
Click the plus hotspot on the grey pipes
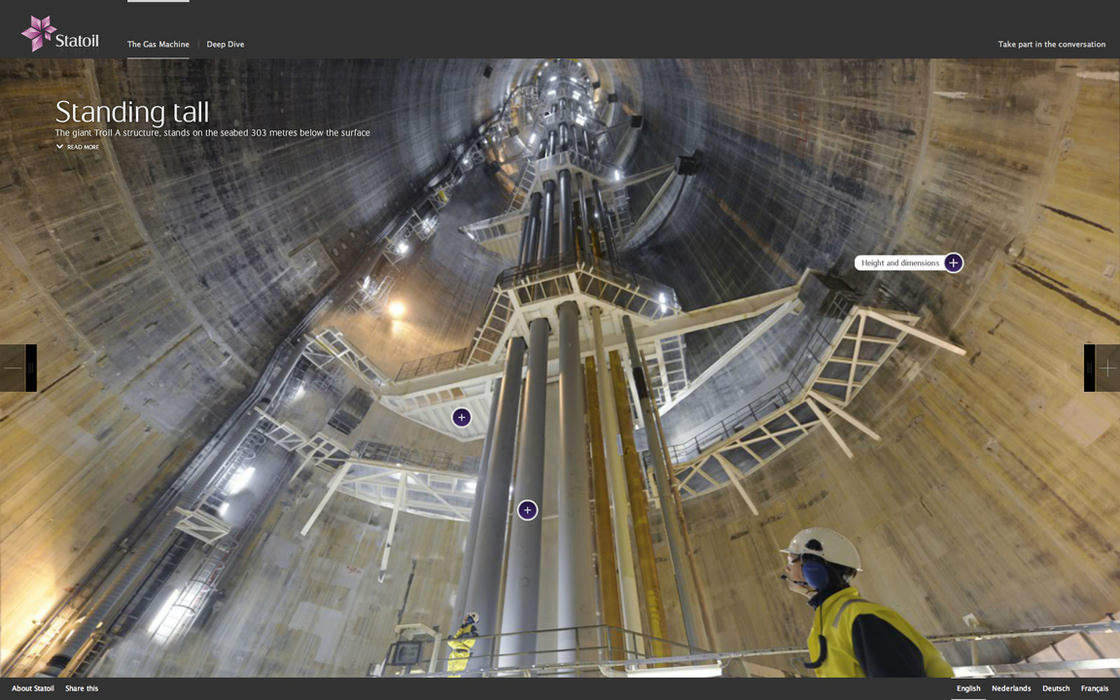[527, 510]
